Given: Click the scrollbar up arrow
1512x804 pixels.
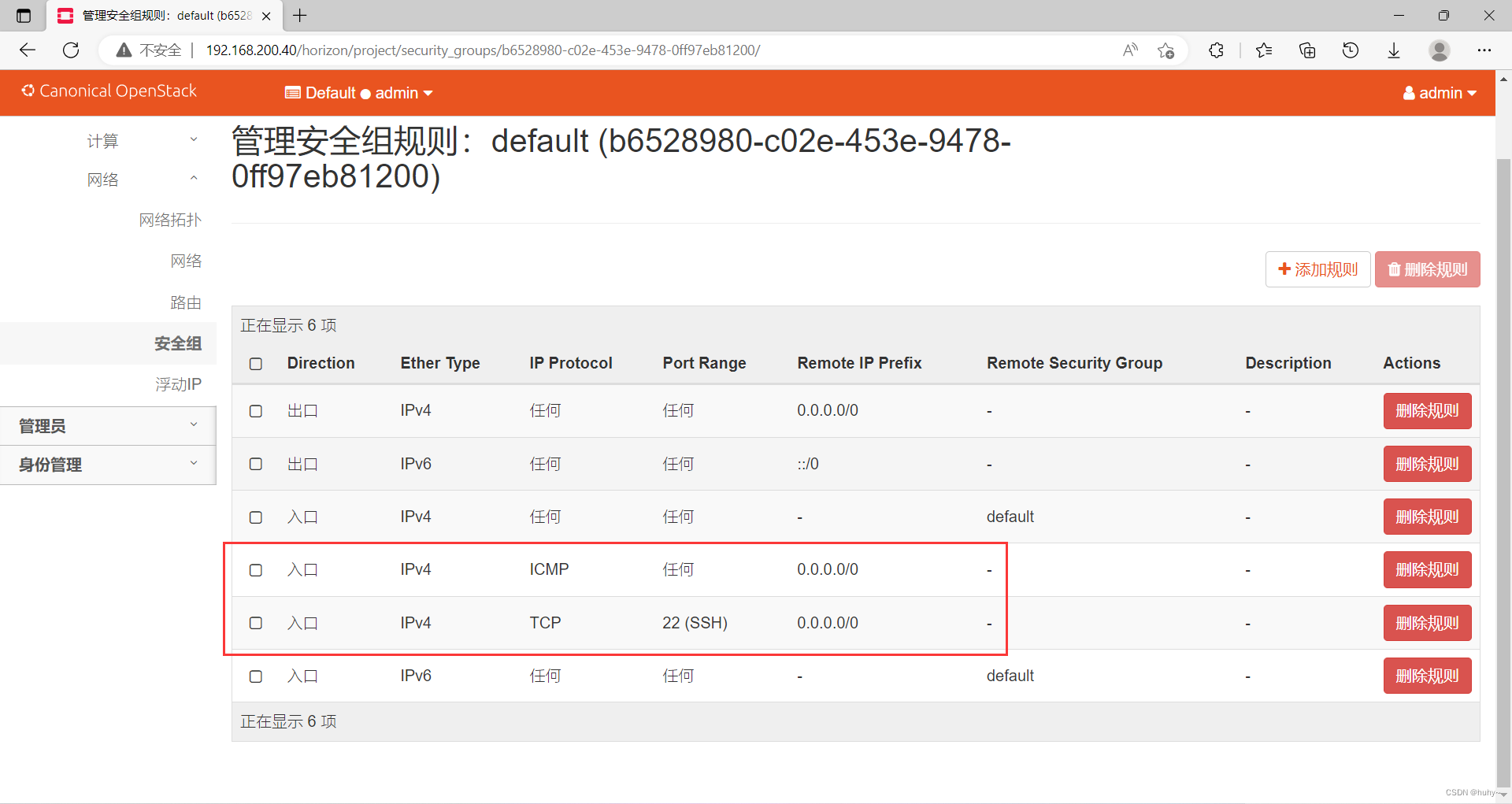Looking at the screenshot, I should tap(1503, 80).
